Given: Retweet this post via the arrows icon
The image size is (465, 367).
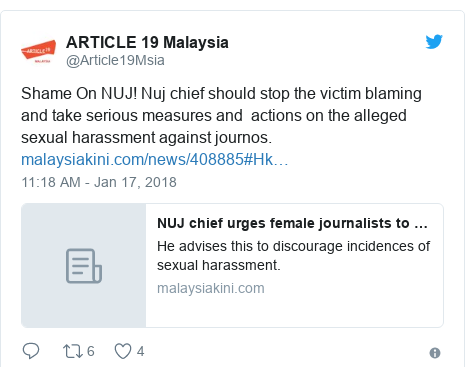Looking at the screenshot, I should (x=73, y=351).
